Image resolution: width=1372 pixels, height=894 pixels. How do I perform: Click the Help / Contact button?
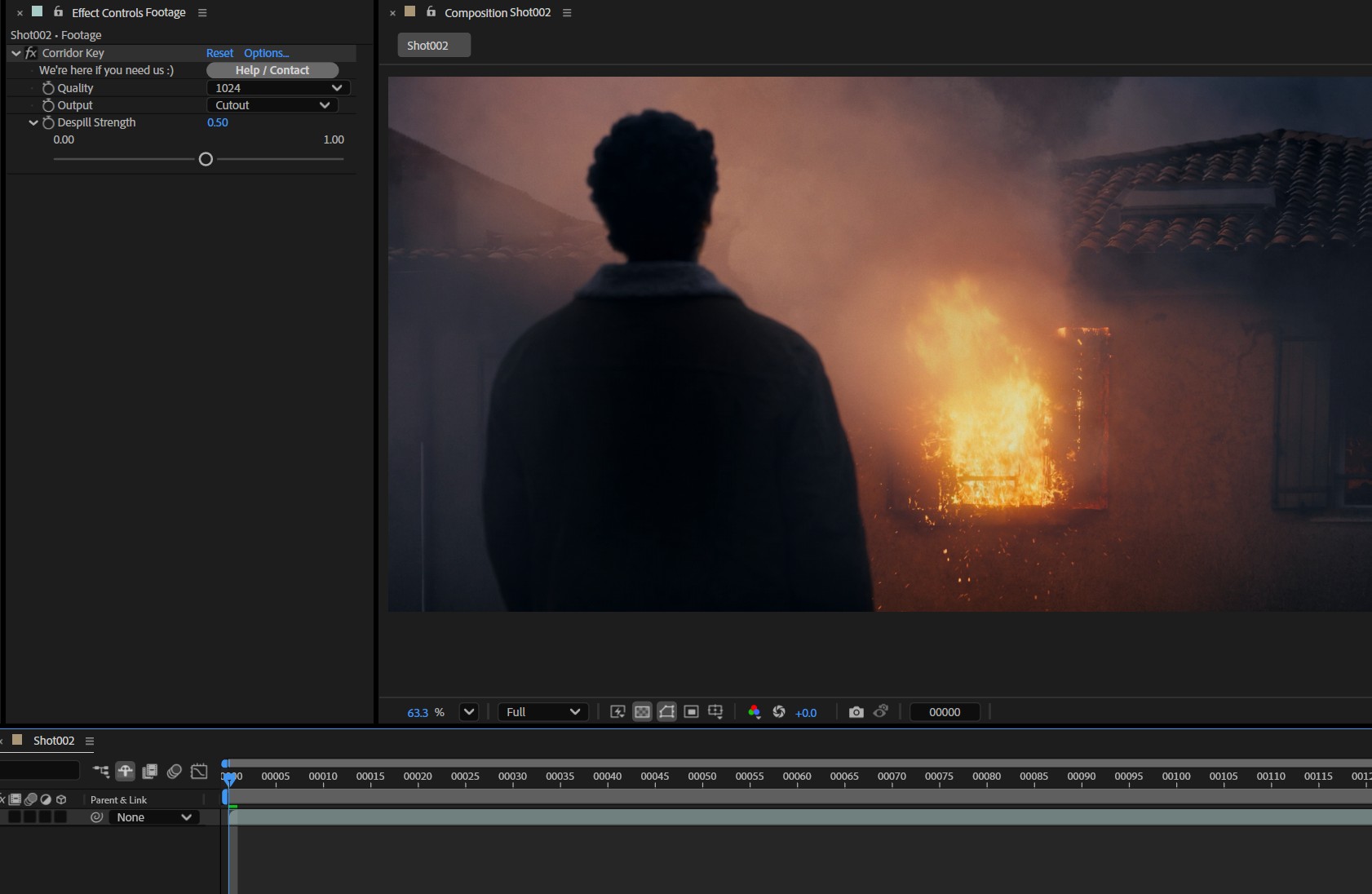tap(272, 70)
